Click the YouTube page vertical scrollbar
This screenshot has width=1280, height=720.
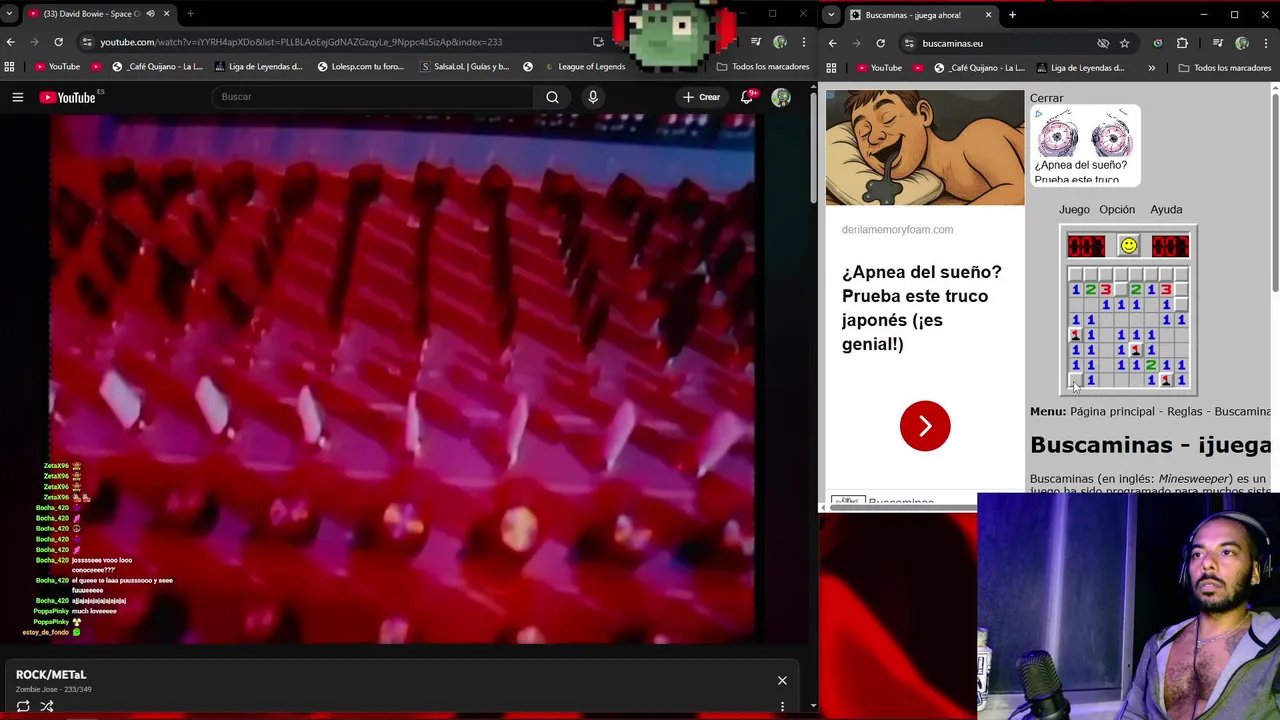[813, 150]
